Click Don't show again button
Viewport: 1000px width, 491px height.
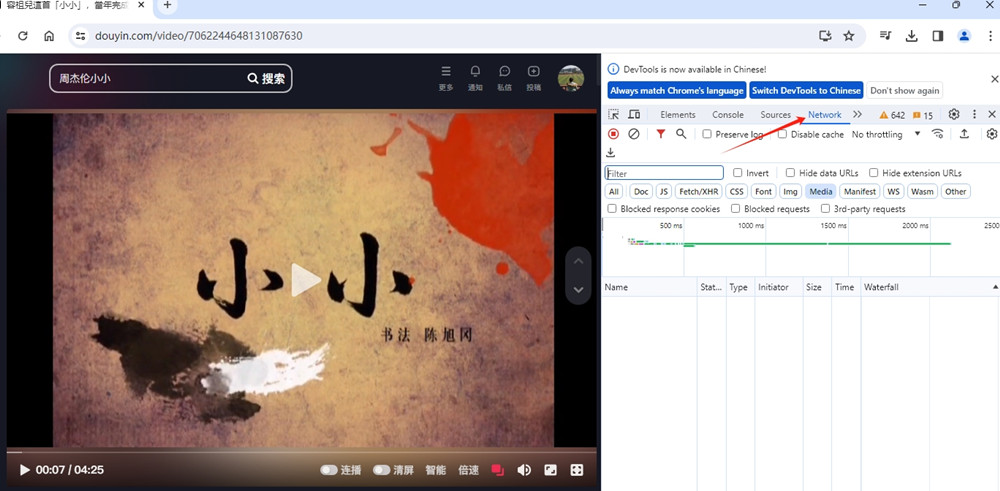point(904,91)
